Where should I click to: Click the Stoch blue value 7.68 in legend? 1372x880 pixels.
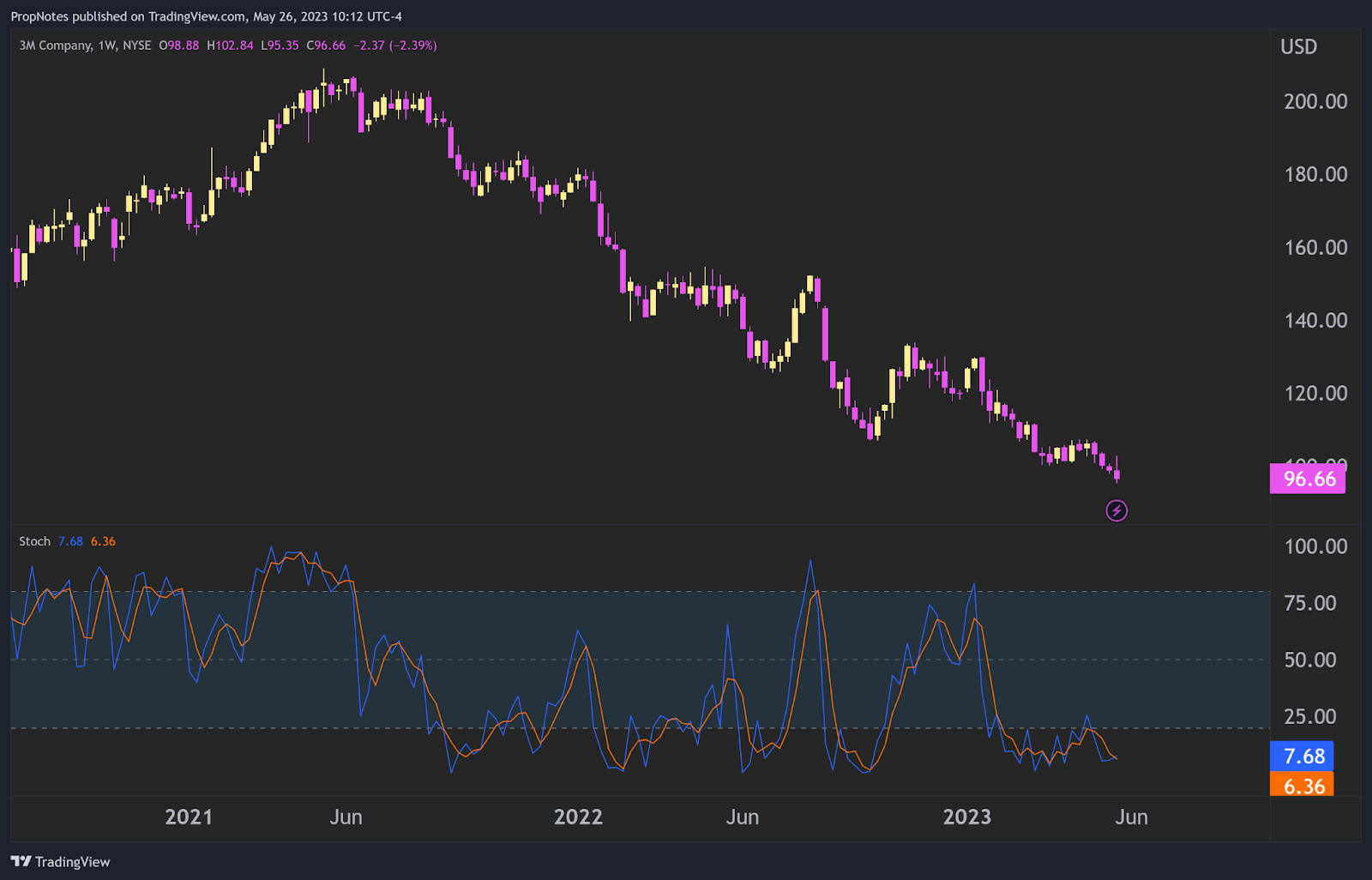coord(70,541)
